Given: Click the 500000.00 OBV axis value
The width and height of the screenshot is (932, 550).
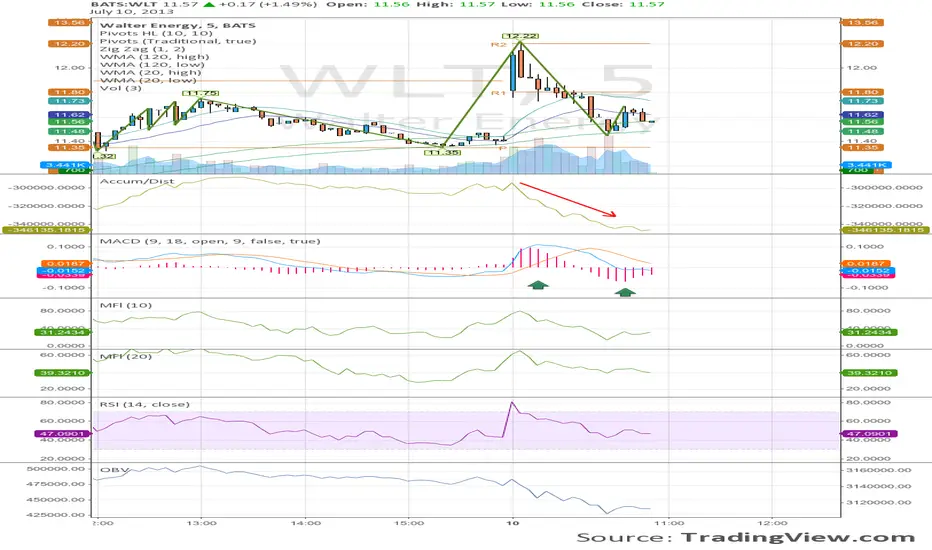Looking at the screenshot, I should (56, 469).
